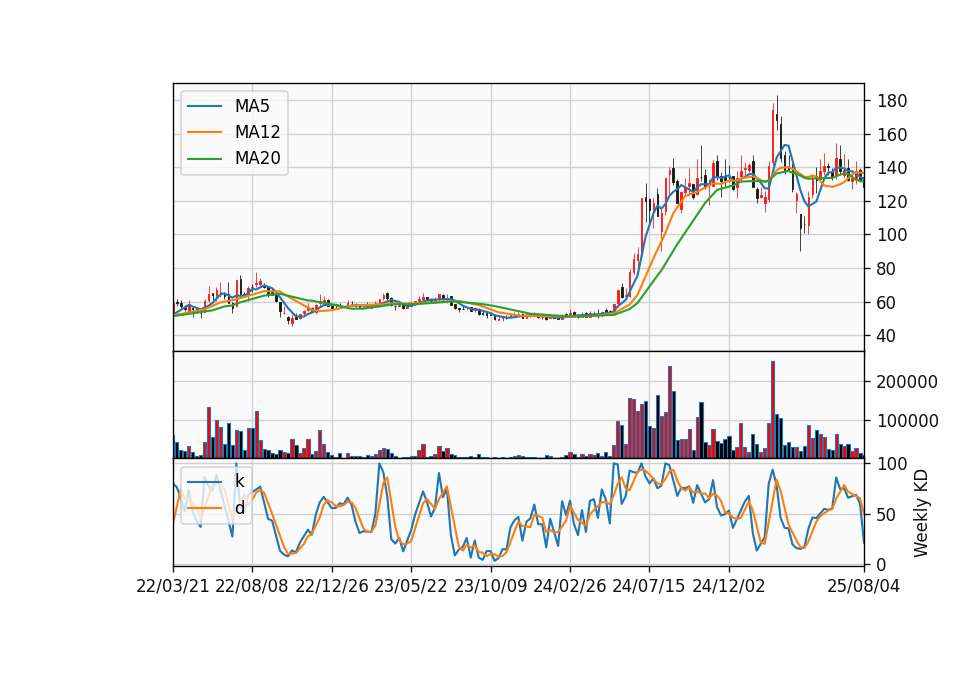
Task: Click the 23/10/09 date label
Action: click(490, 586)
